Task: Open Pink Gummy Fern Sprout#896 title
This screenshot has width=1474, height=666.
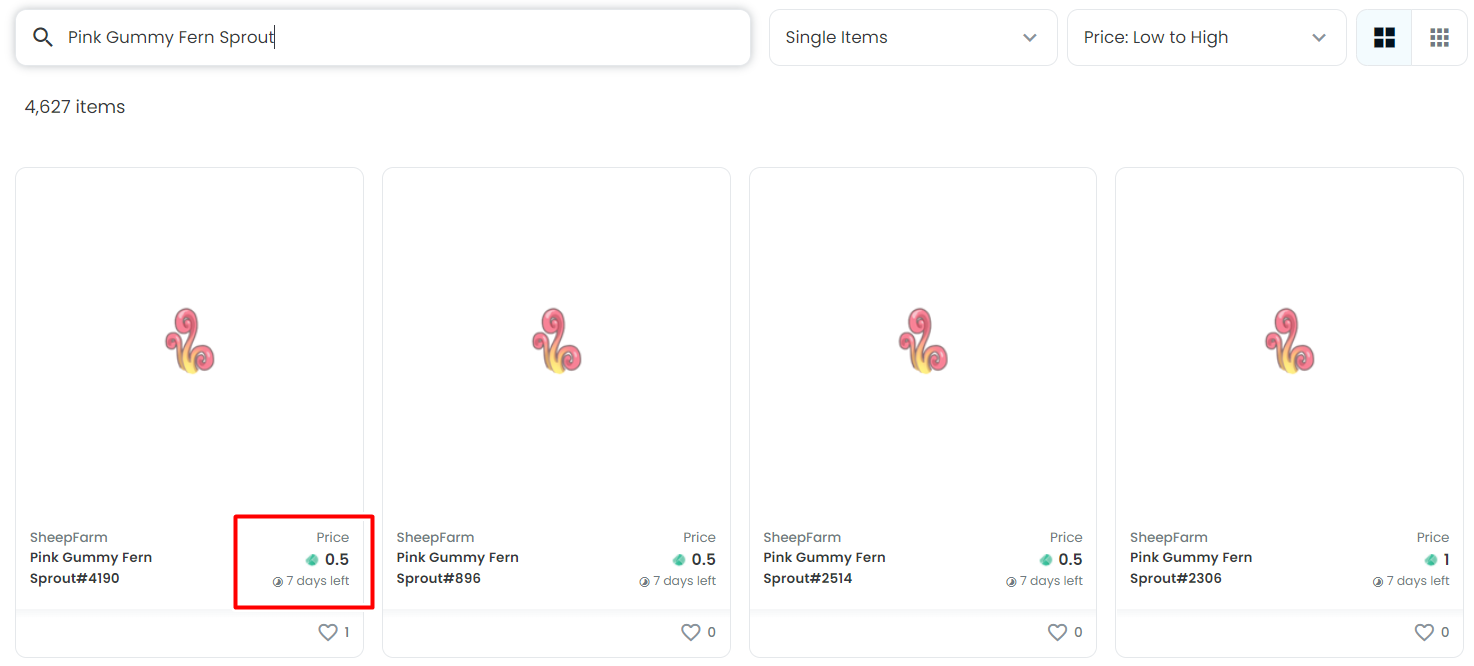Action: pyautogui.click(x=457, y=568)
